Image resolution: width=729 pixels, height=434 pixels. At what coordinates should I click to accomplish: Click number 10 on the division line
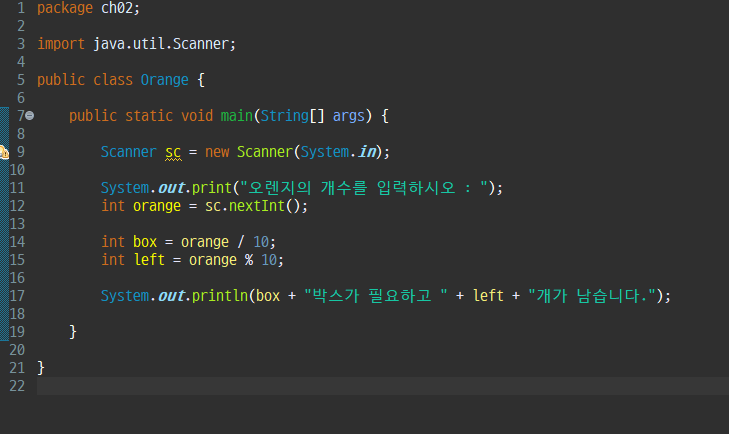[x=261, y=242]
